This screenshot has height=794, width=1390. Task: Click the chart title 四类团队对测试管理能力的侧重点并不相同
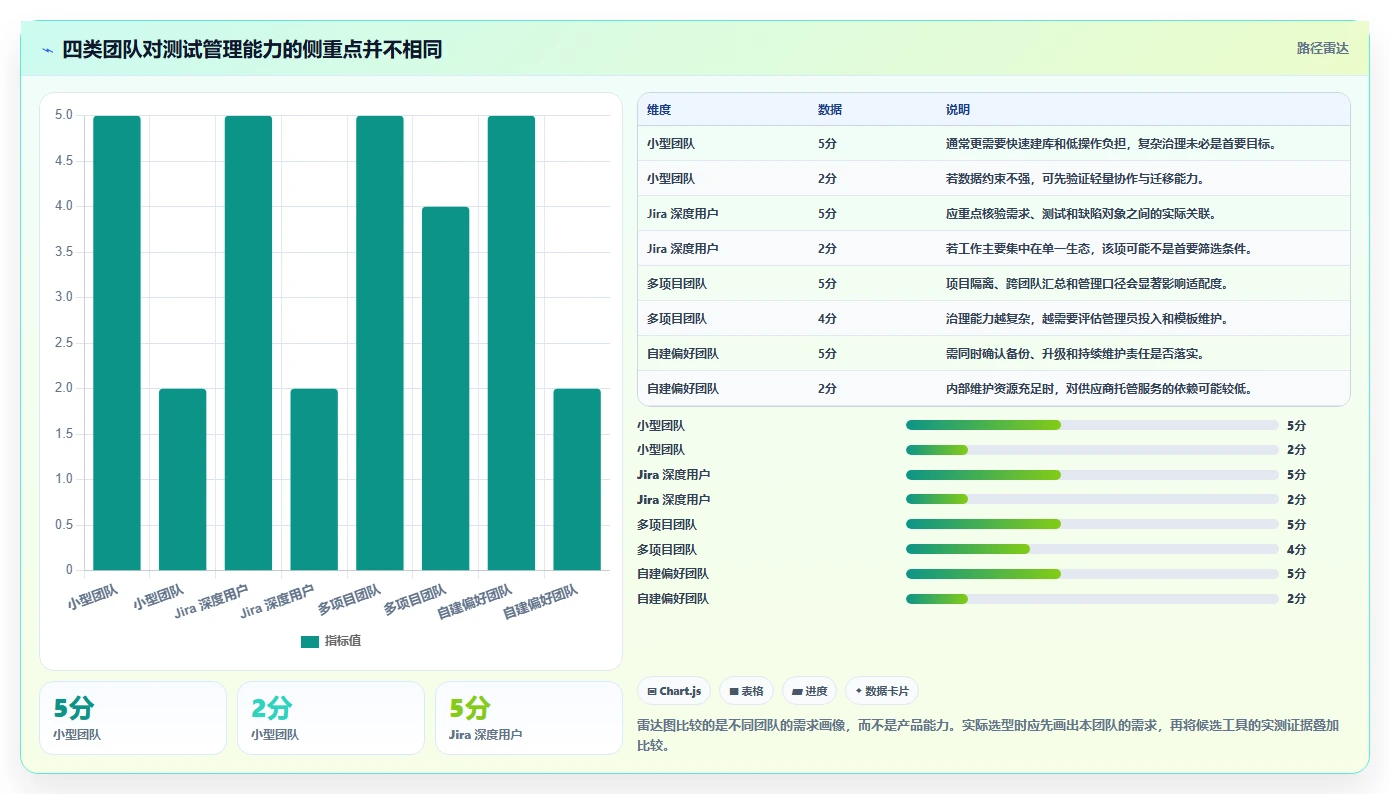pos(252,49)
